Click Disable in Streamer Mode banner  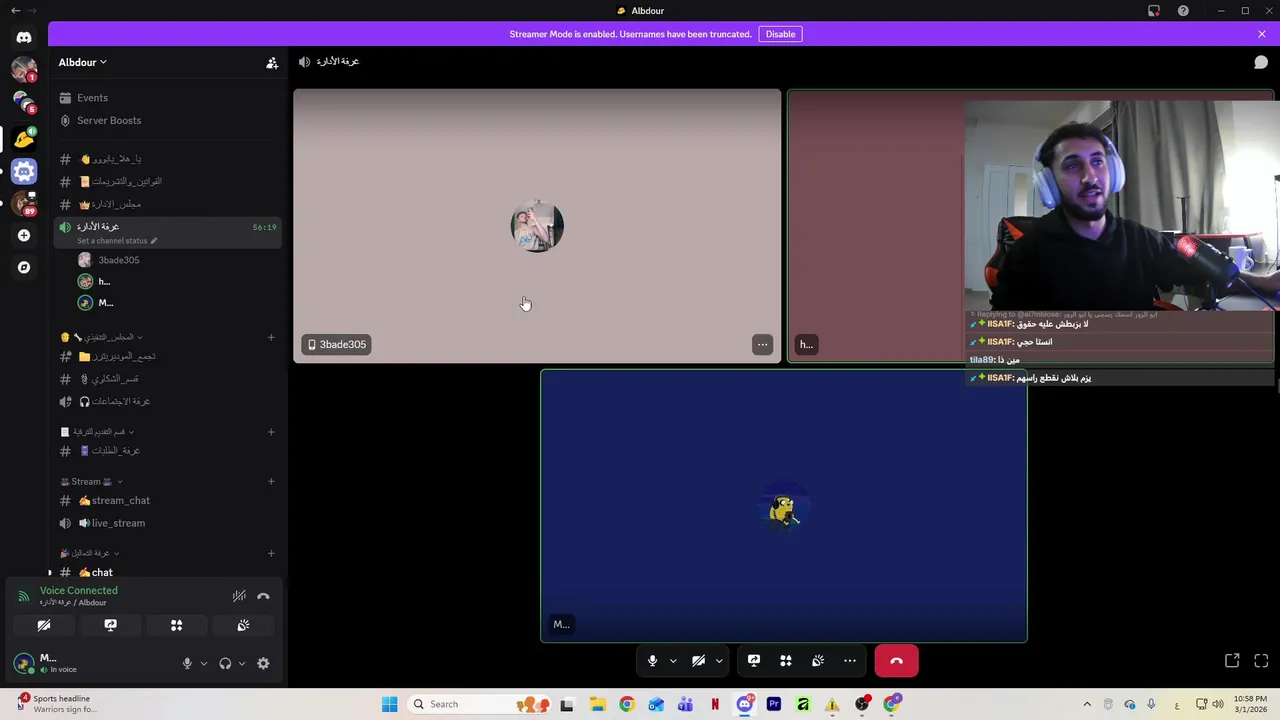click(x=780, y=34)
